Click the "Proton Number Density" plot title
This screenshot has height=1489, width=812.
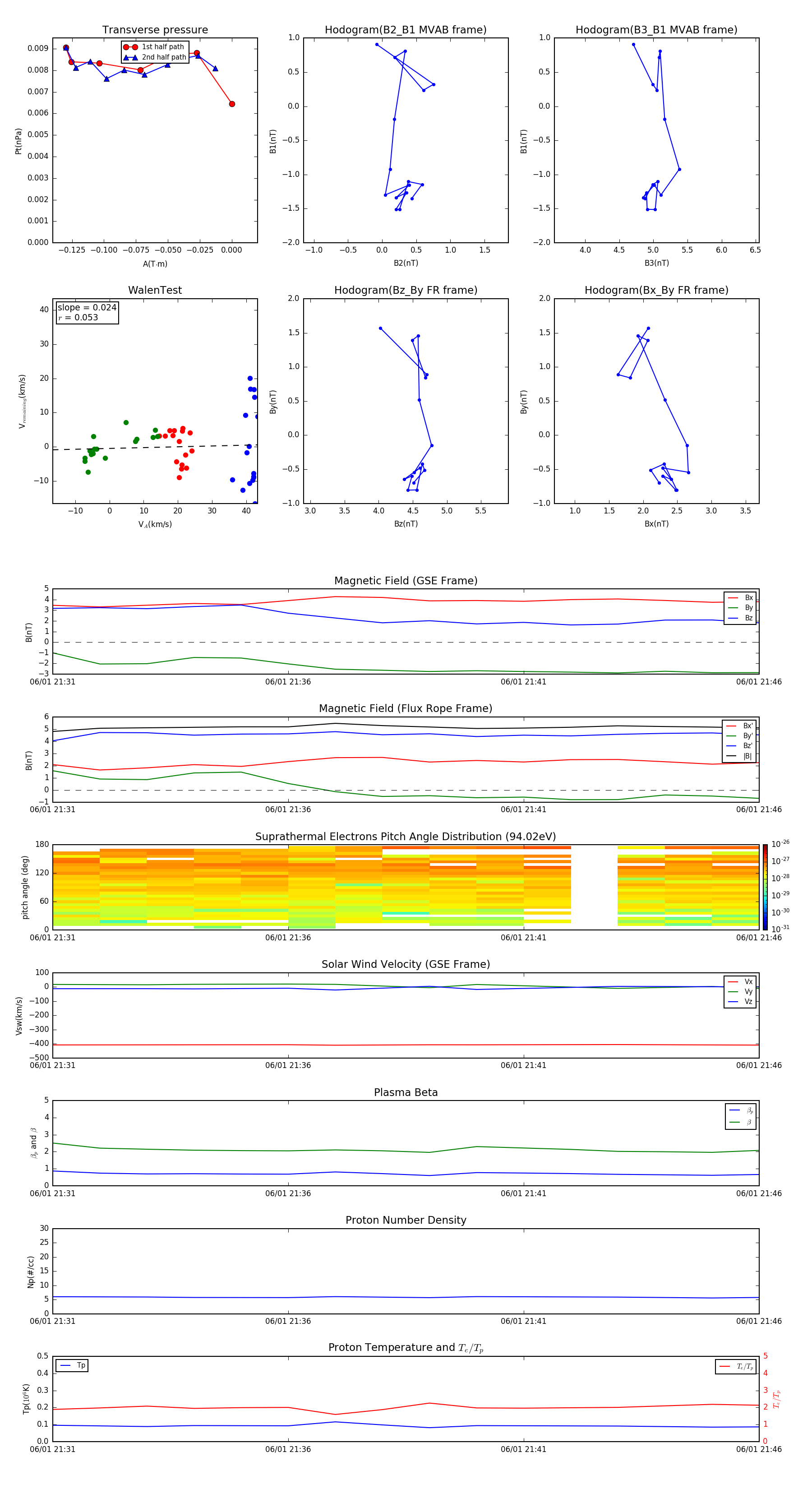[x=406, y=1221]
